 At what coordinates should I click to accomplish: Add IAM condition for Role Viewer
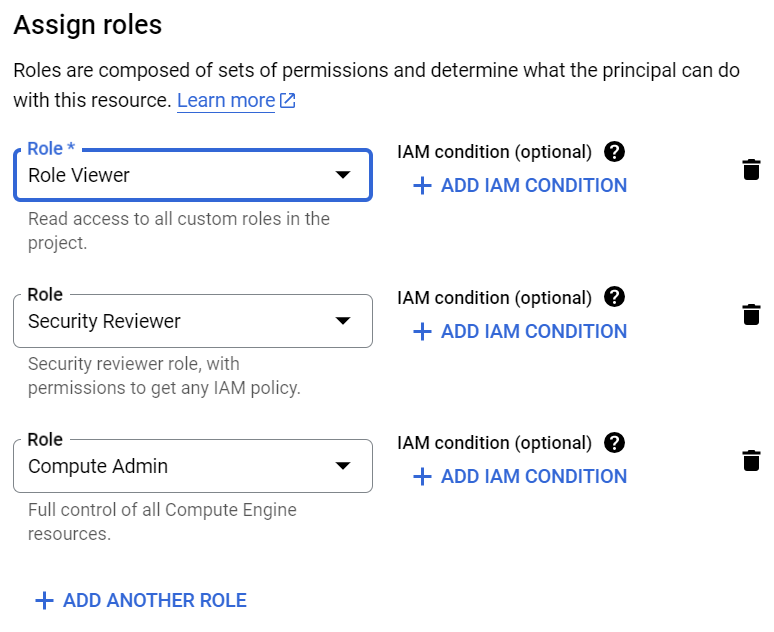[520, 185]
